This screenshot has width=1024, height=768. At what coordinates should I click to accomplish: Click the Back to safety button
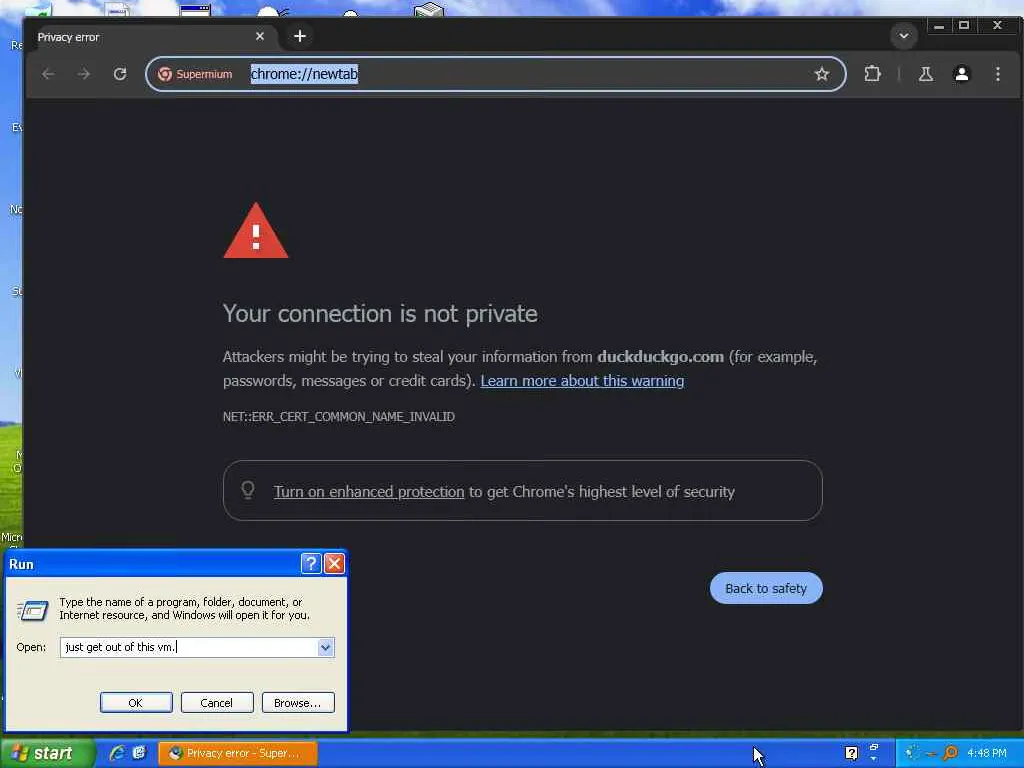pyautogui.click(x=766, y=588)
